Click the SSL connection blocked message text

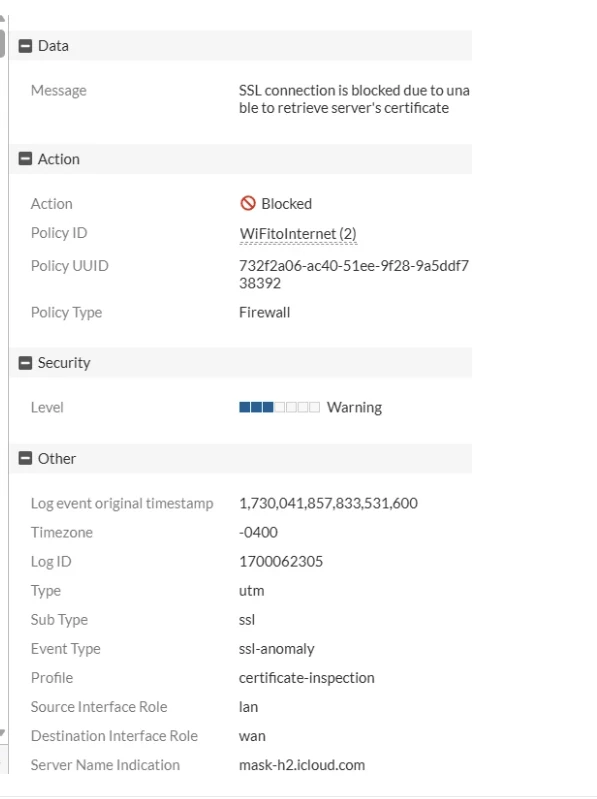coord(354,99)
